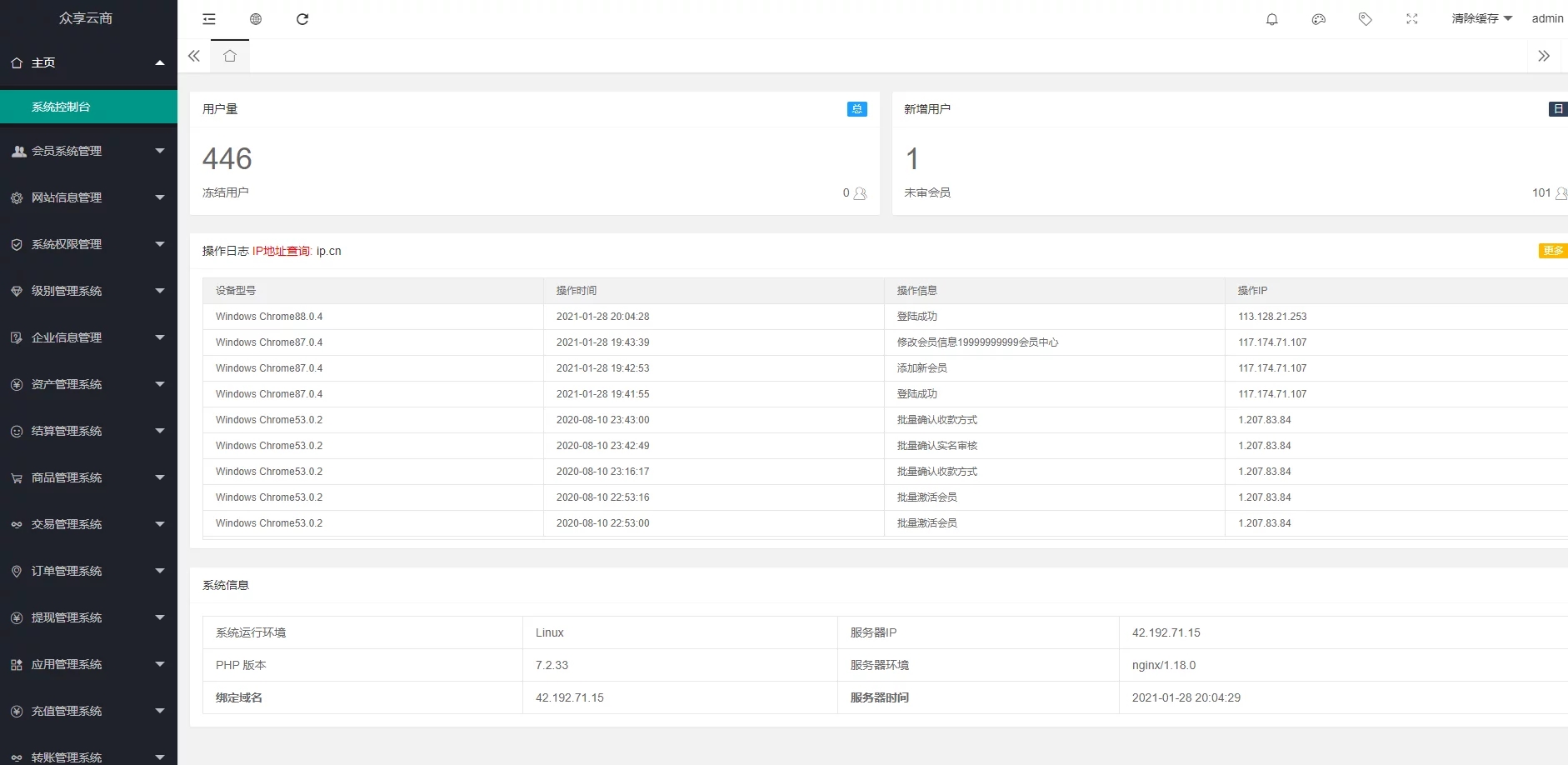The image size is (1568, 765).
Task: Open the notifications bell icon
Action: [x=1271, y=19]
